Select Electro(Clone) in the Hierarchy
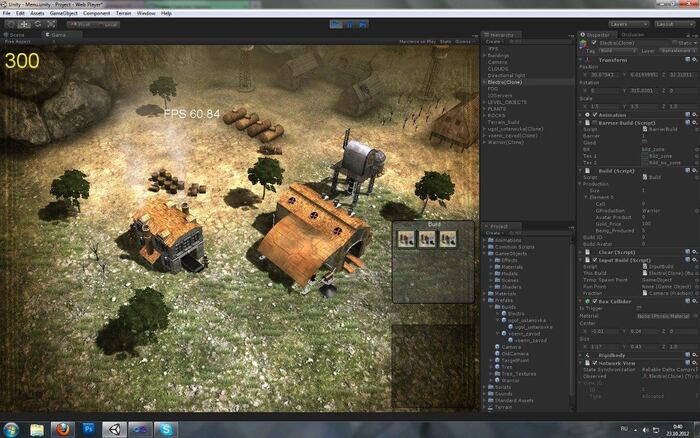 point(528,82)
